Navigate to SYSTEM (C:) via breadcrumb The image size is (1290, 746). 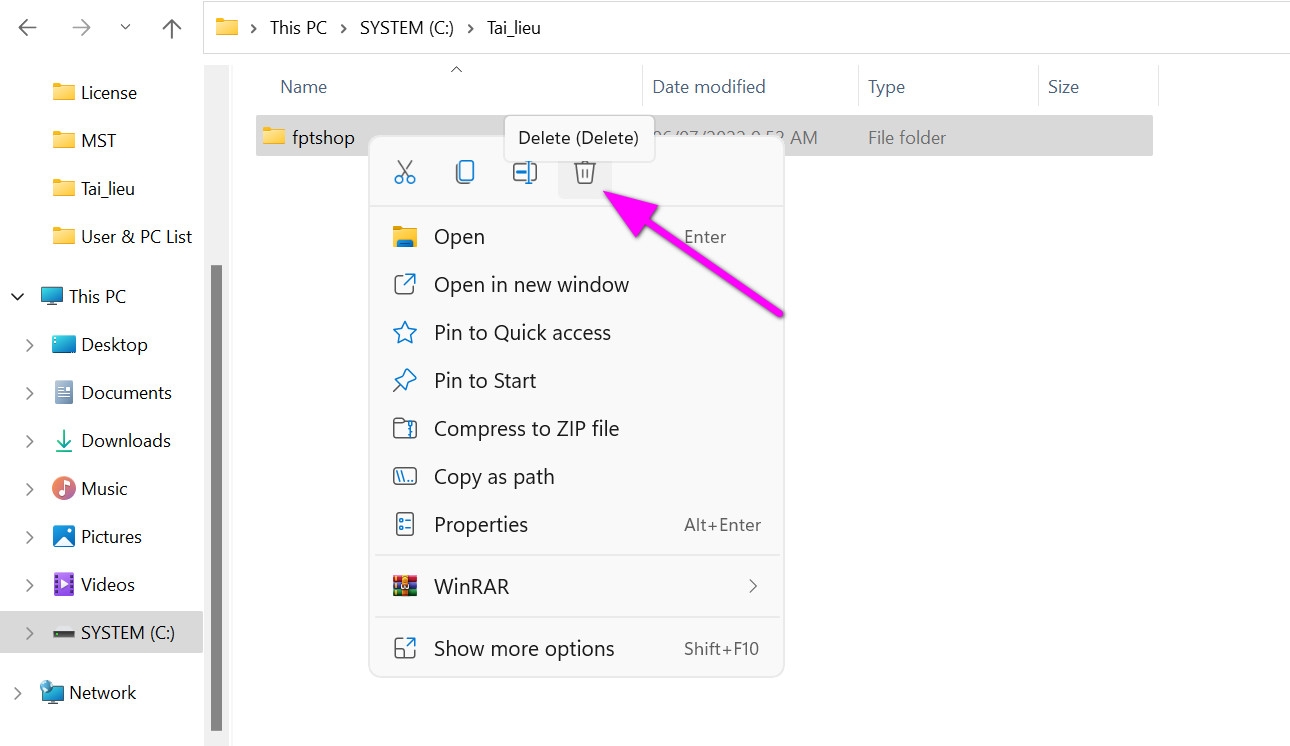pyautogui.click(x=406, y=27)
